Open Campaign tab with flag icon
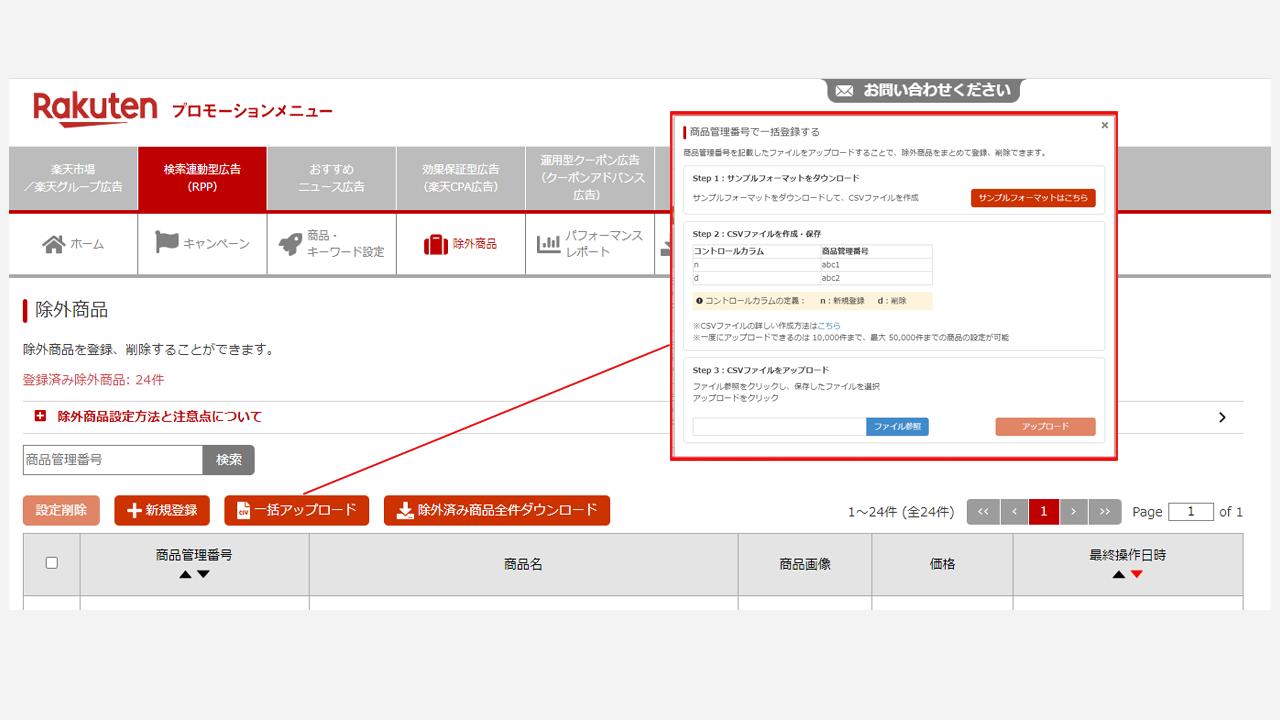This screenshot has width=1280, height=720. [203, 244]
